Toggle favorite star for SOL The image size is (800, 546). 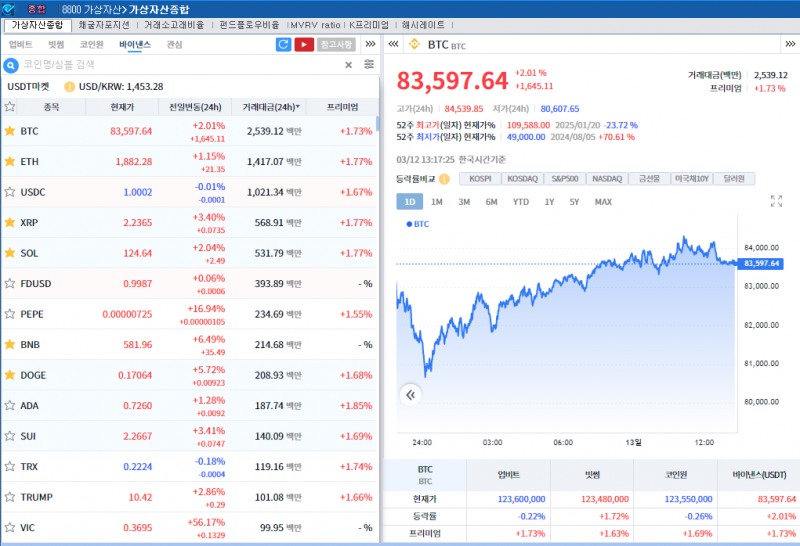[10, 253]
